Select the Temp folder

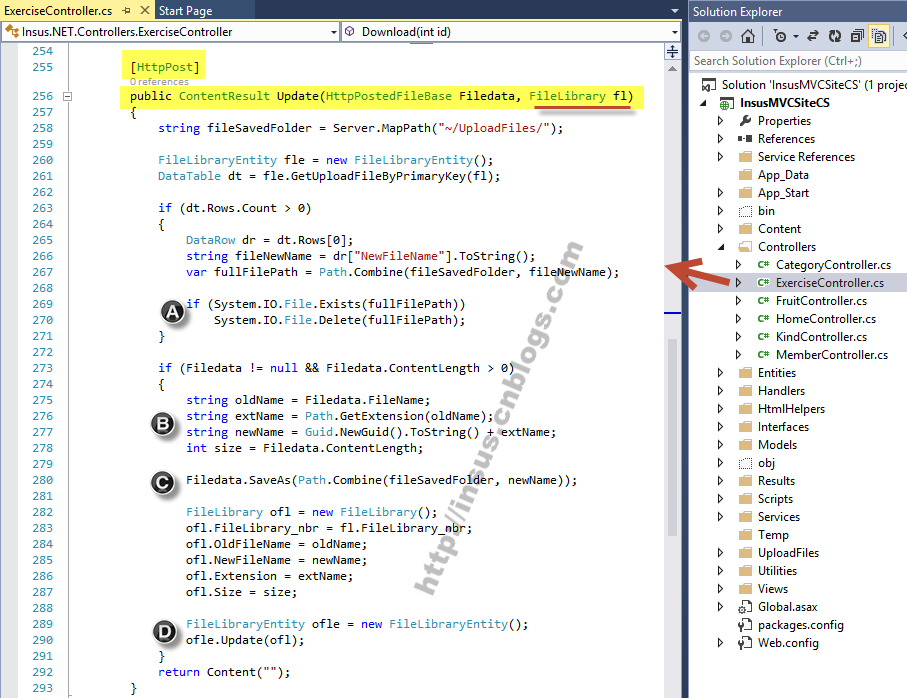pyautogui.click(x=773, y=535)
